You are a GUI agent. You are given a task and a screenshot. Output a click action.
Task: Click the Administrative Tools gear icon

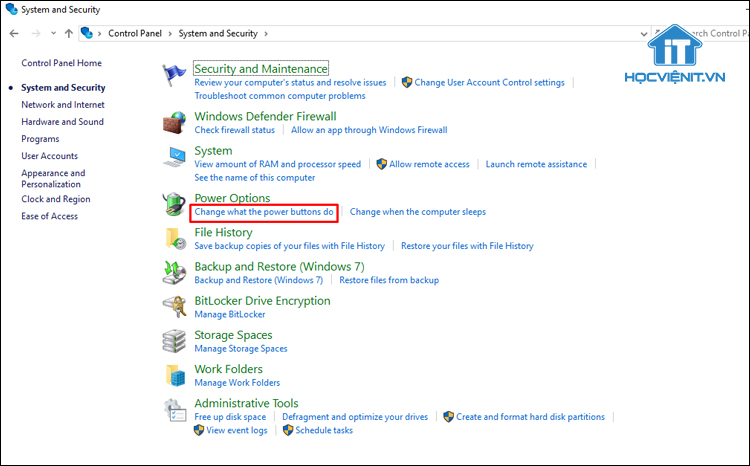click(x=175, y=410)
